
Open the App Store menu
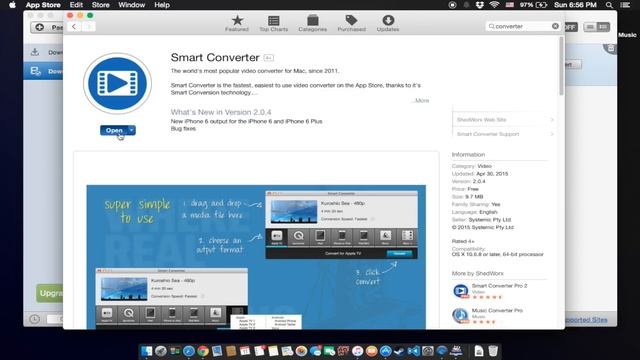tap(43, 5)
